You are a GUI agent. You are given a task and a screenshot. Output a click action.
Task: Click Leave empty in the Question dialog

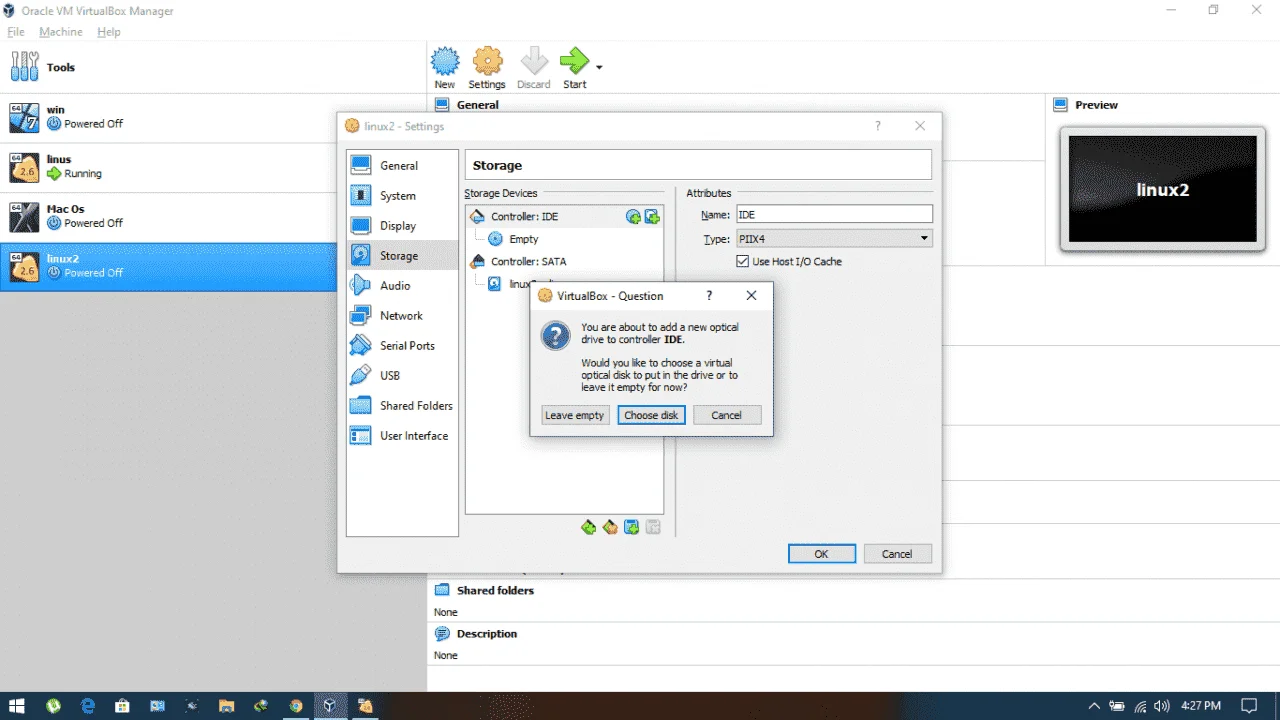[574, 415]
